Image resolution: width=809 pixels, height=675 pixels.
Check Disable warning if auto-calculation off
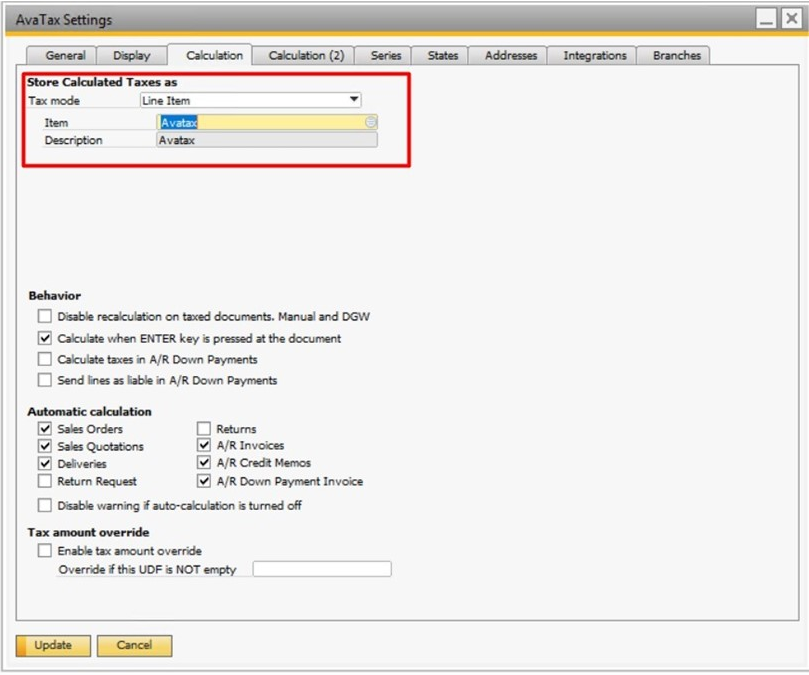click(x=45, y=505)
